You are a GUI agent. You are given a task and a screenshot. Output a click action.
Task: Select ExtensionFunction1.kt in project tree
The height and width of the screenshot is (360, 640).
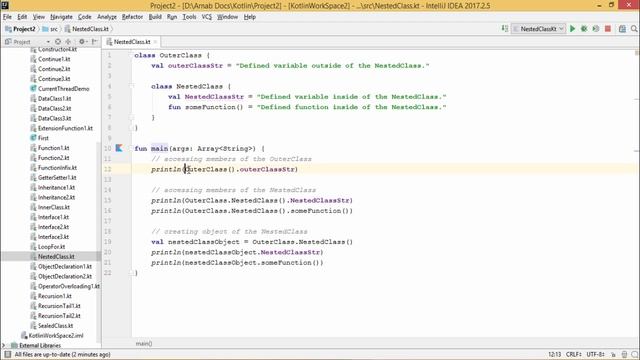65,128
